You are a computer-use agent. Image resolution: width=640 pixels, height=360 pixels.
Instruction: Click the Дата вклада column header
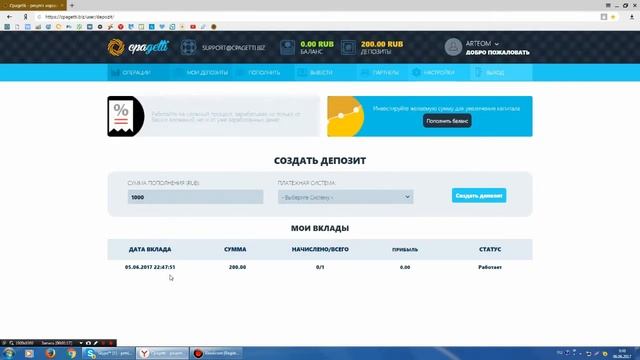pyautogui.click(x=150, y=249)
